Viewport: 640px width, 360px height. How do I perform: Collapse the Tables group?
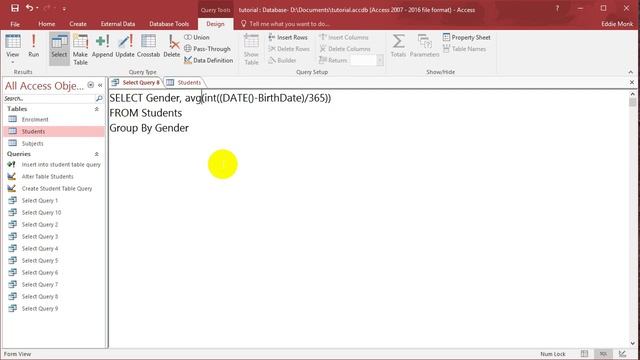coord(97,109)
